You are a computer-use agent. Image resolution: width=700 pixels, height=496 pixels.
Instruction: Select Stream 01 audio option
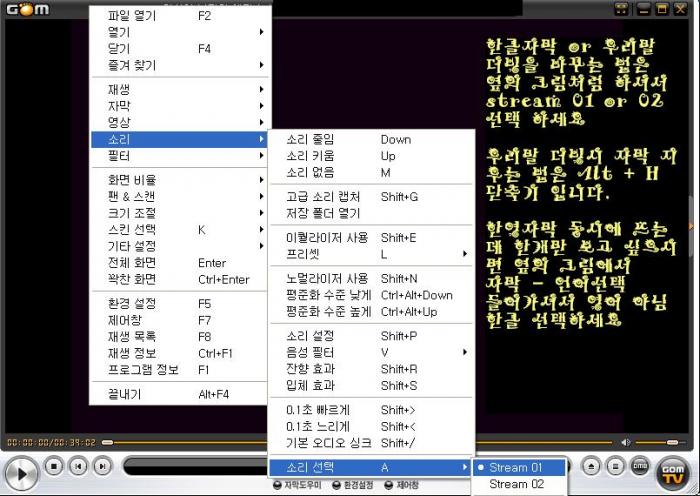(515, 467)
